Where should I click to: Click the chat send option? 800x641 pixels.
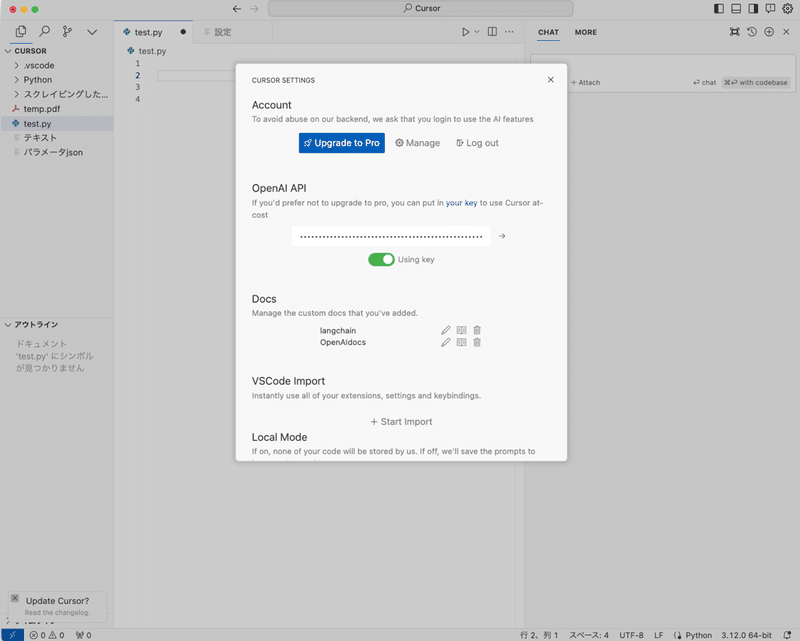coord(705,82)
